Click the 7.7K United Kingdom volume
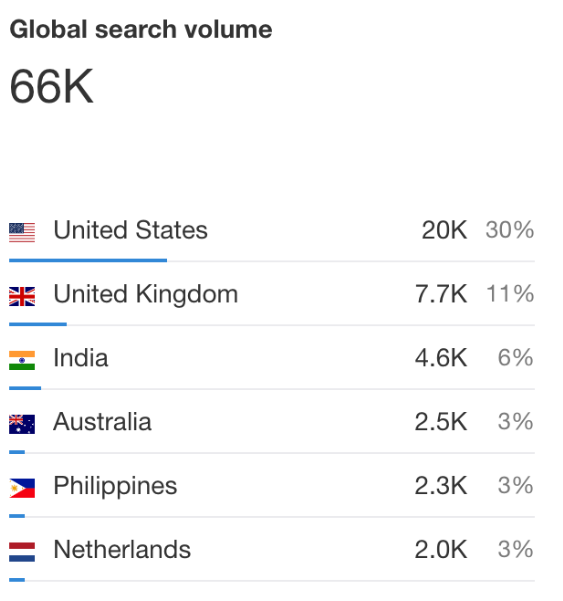Screen dimensions: 563x601 441,294
